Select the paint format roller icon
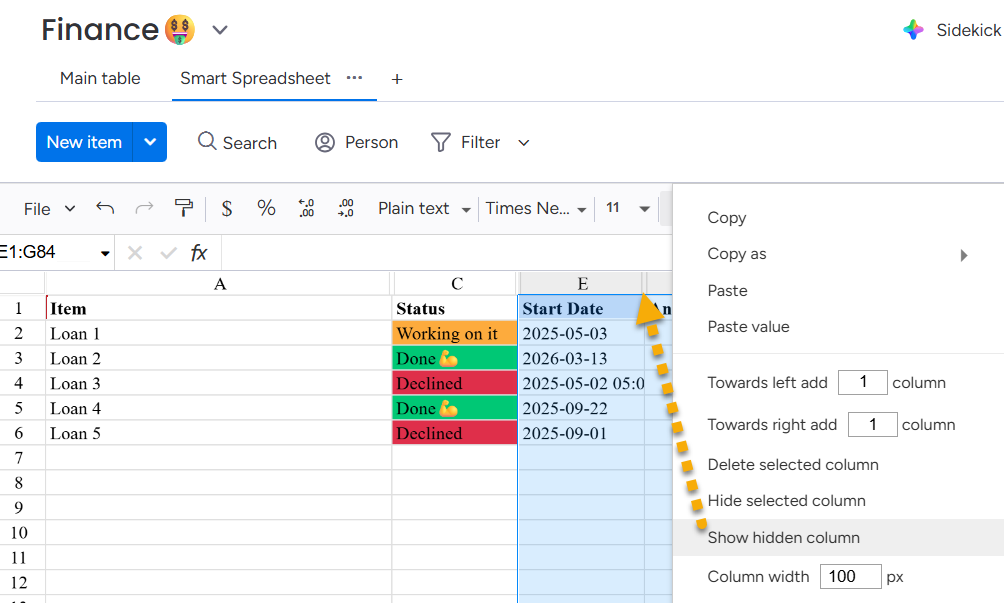 tap(183, 208)
